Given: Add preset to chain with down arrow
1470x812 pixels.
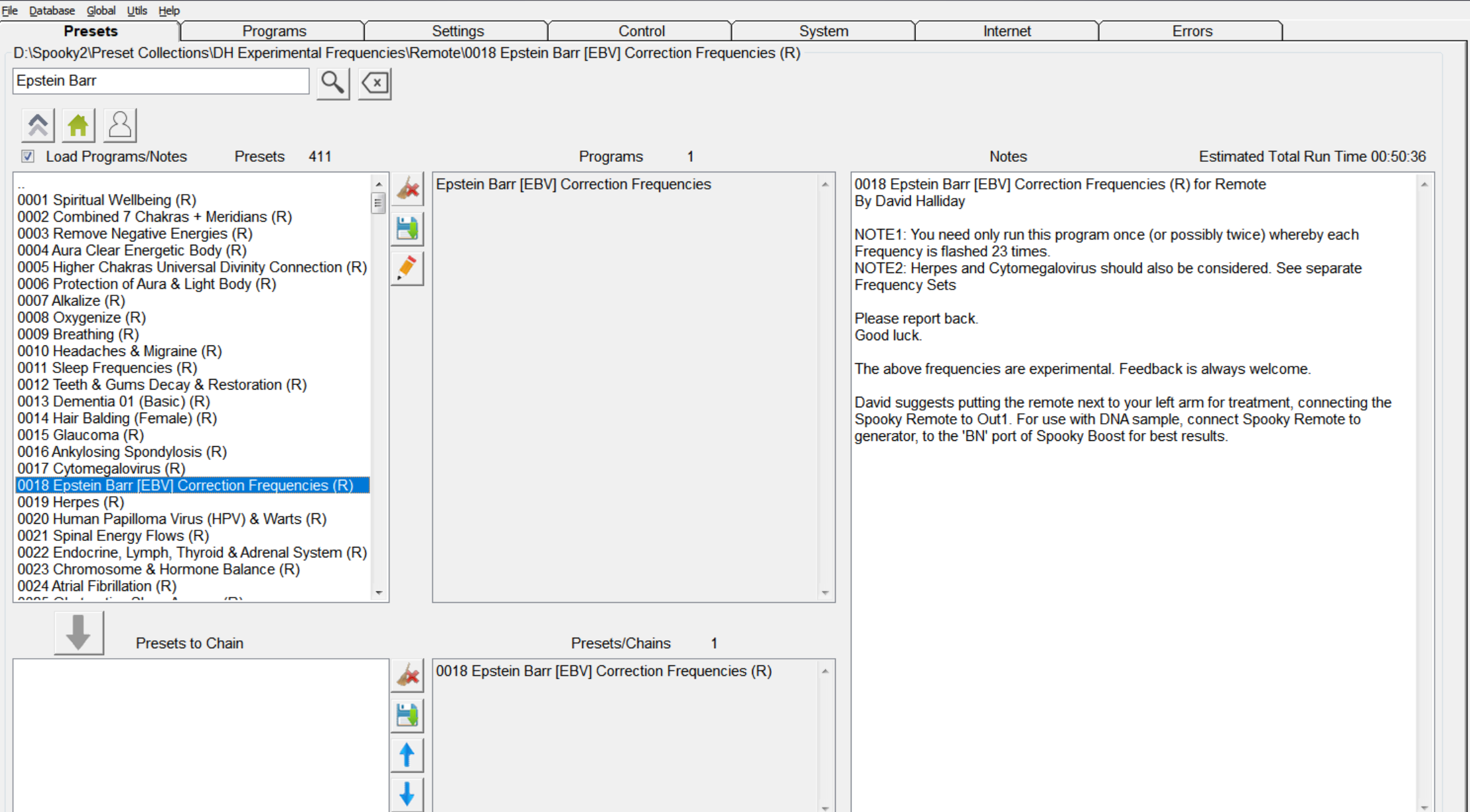Looking at the screenshot, I should pos(78,633).
